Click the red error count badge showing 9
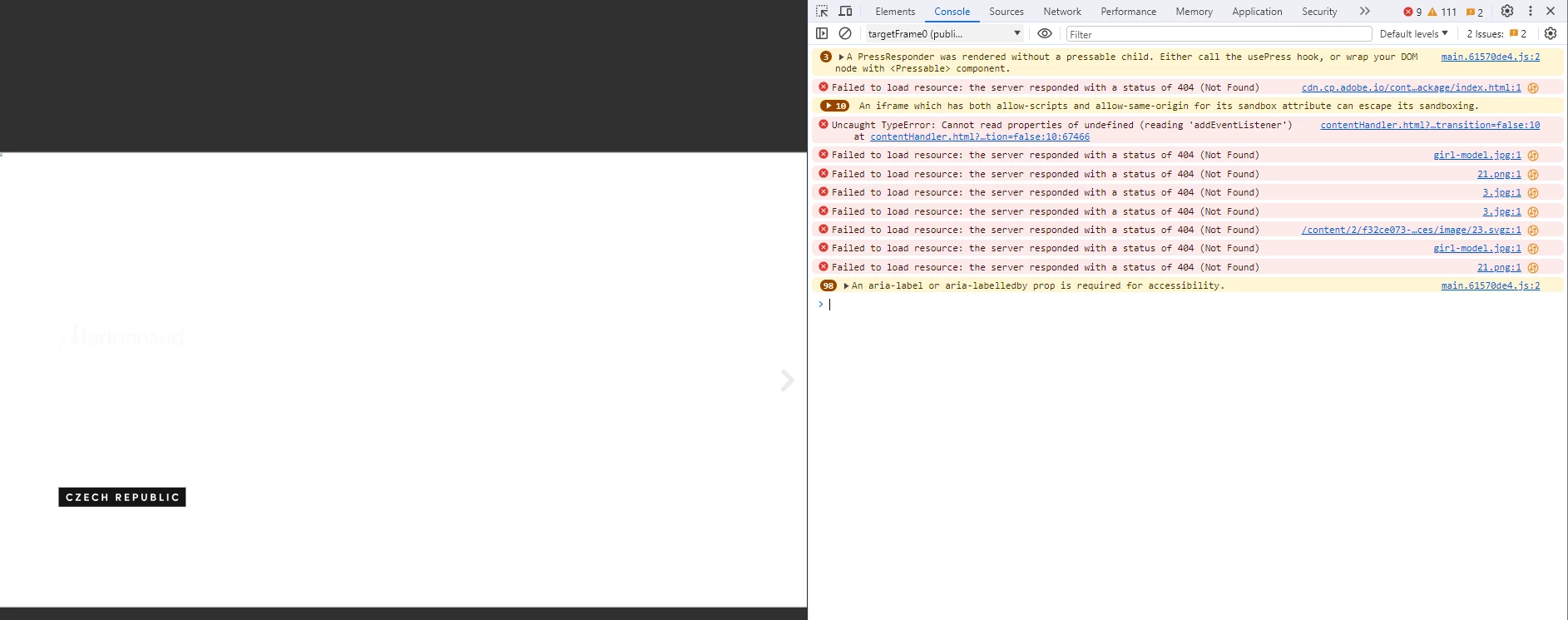 pyautogui.click(x=1412, y=12)
